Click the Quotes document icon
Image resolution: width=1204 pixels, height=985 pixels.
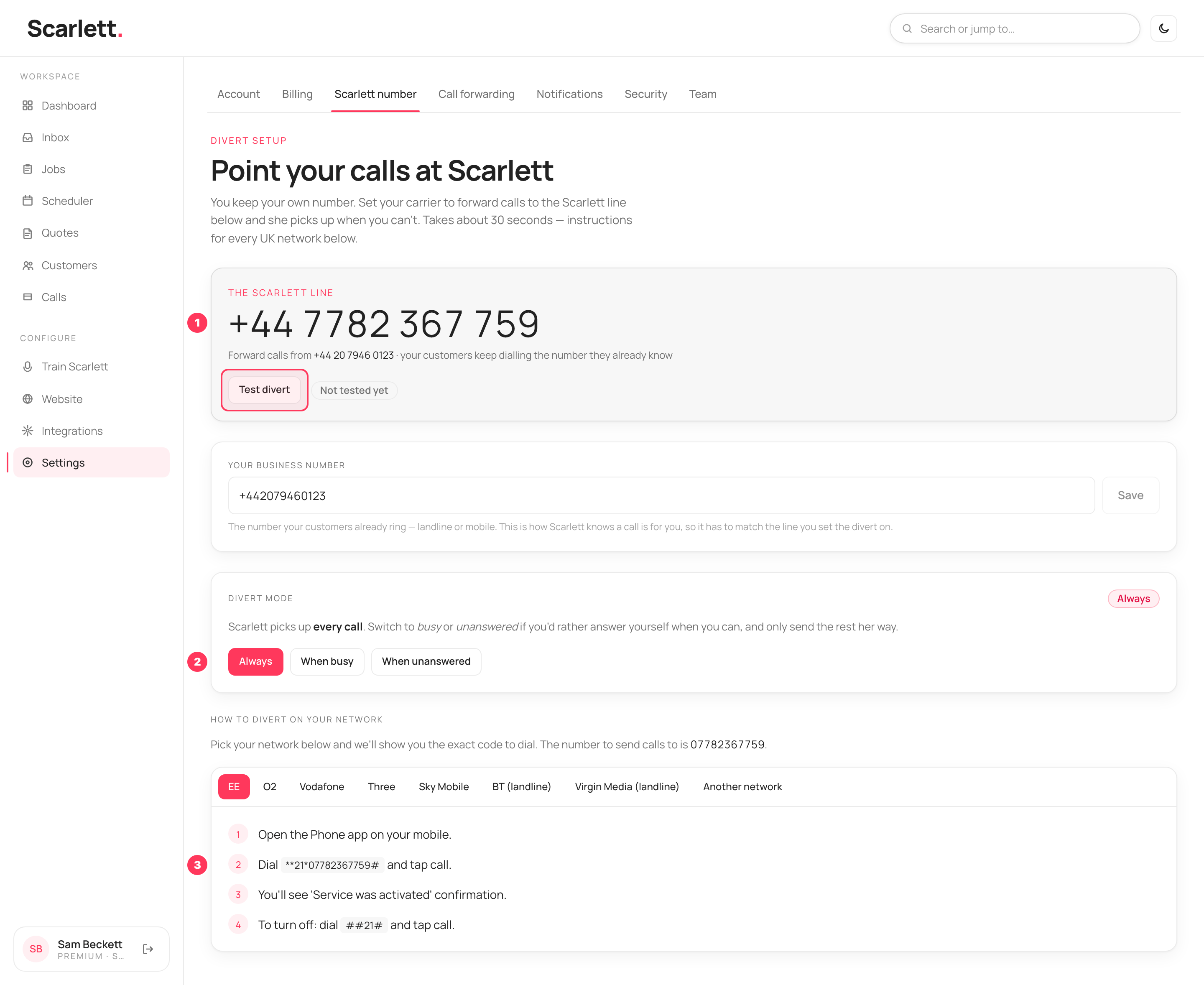27,233
